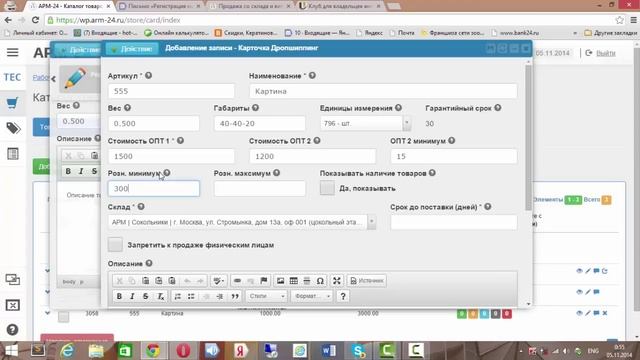Image resolution: width=640 pixels, height=360 pixels.
Task: Click the Remove Format Tx icon
Action: (x=161, y=296)
